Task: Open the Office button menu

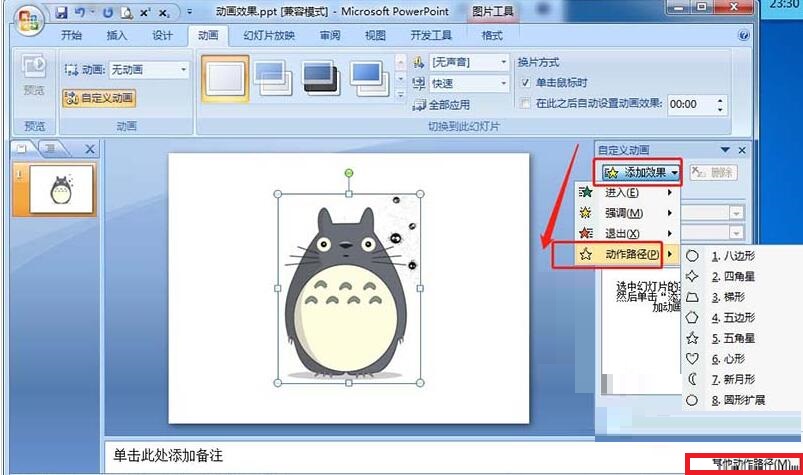Action: pos(27,19)
